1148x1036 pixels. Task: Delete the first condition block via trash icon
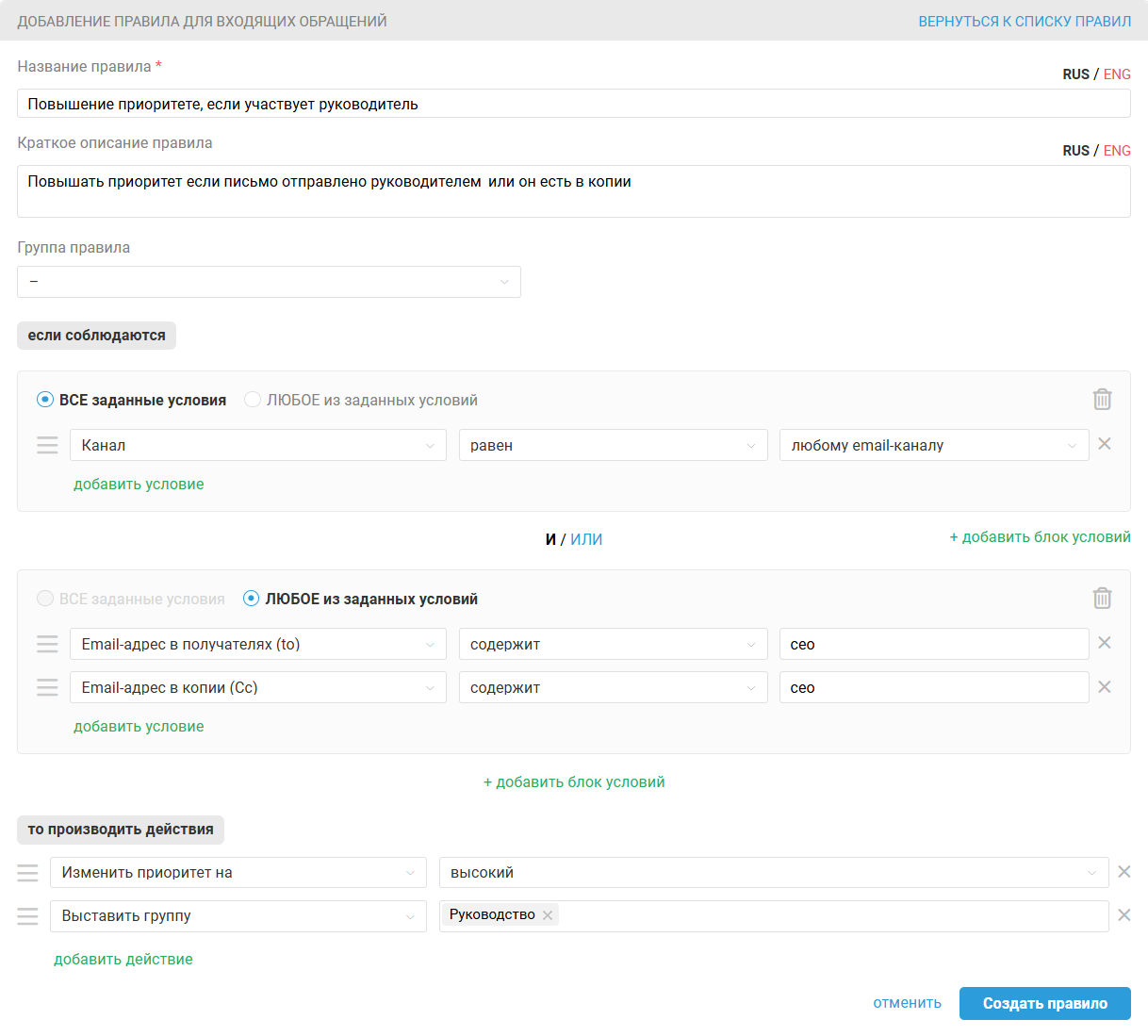[1102, 400]
